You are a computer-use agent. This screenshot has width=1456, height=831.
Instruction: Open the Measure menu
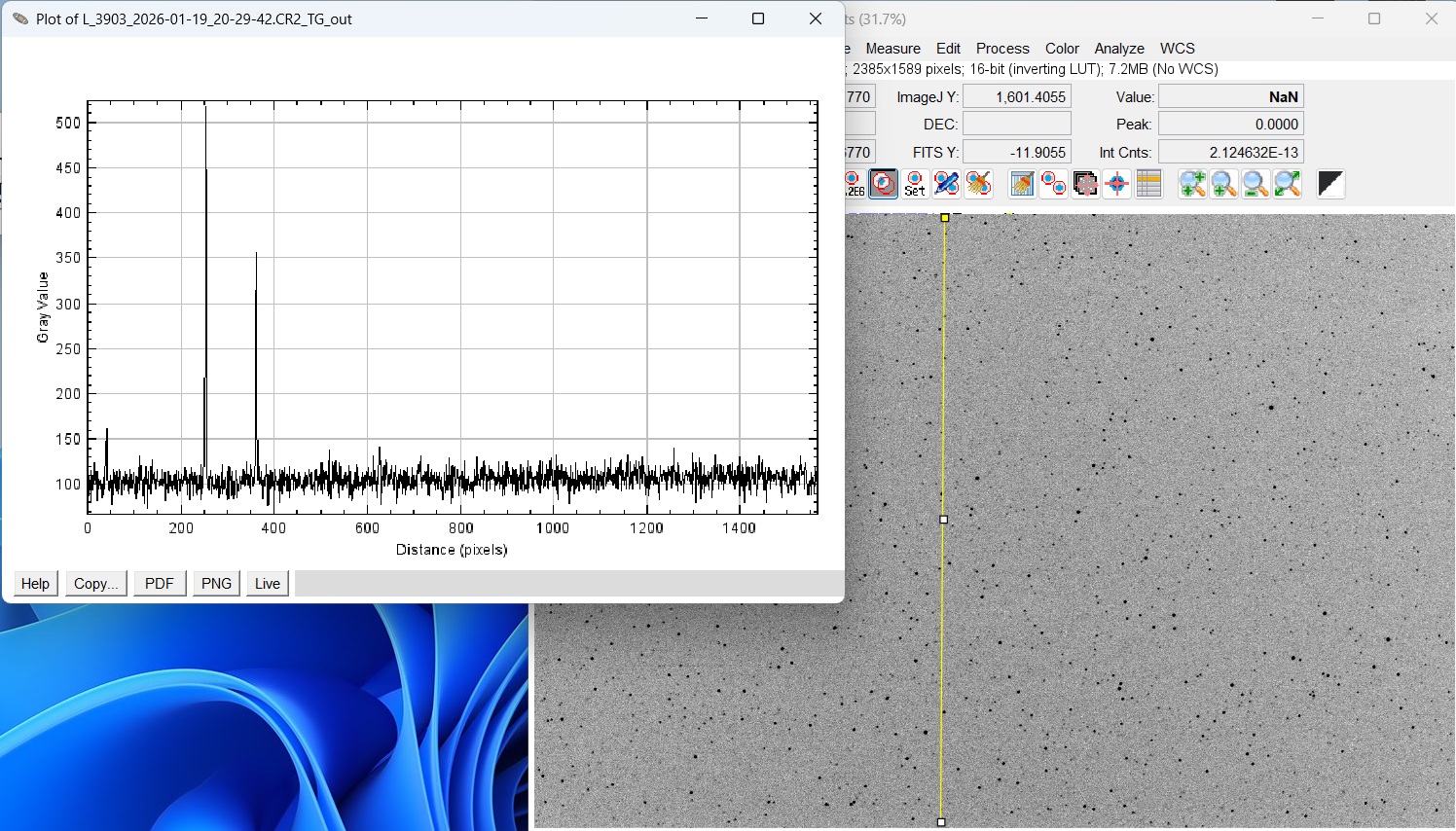pos(892,49)
